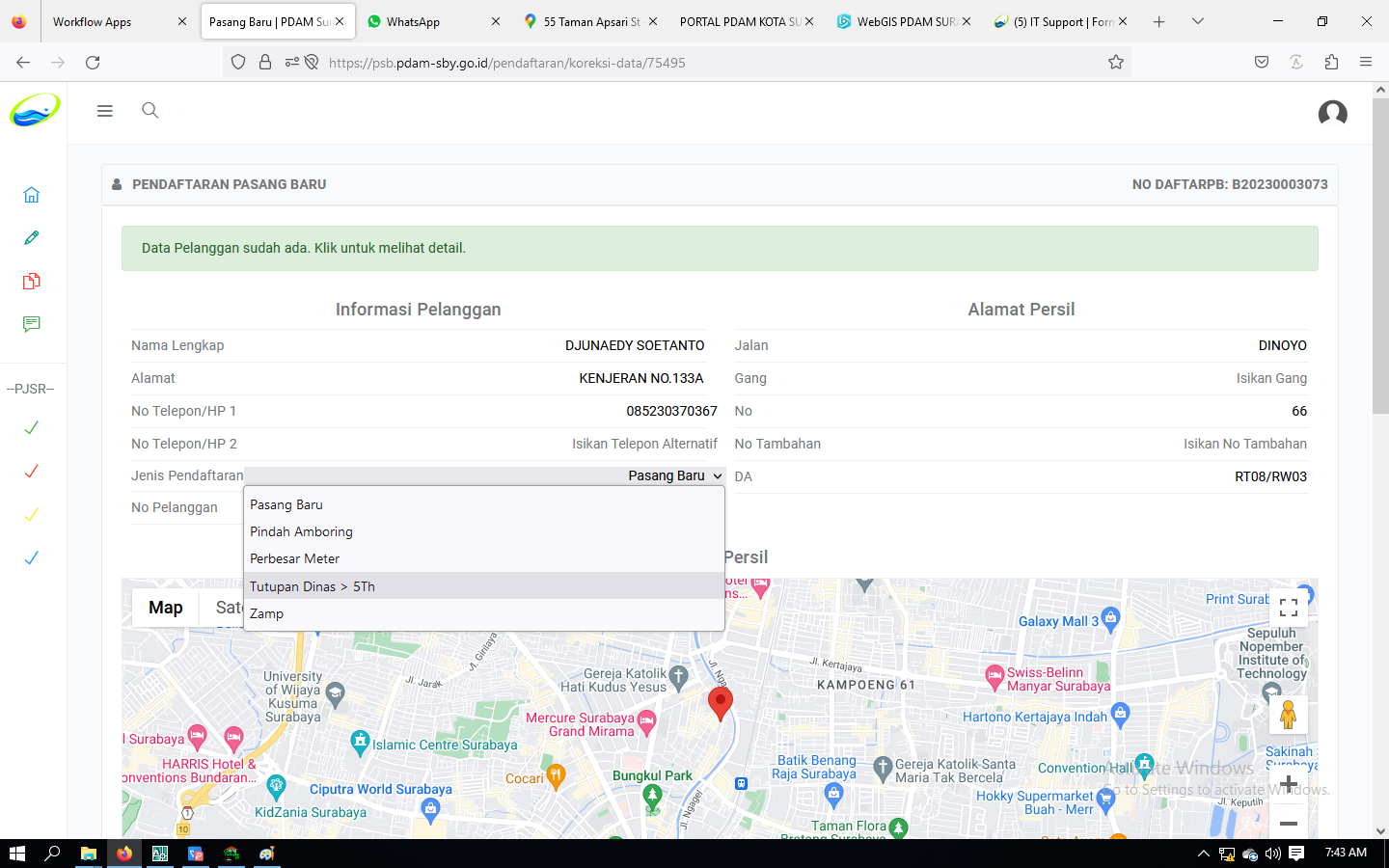The width and height of the screenshot is (1389, 868).
Task: Click the yellow checkmark under PJSR
Action: pos(32,514)
